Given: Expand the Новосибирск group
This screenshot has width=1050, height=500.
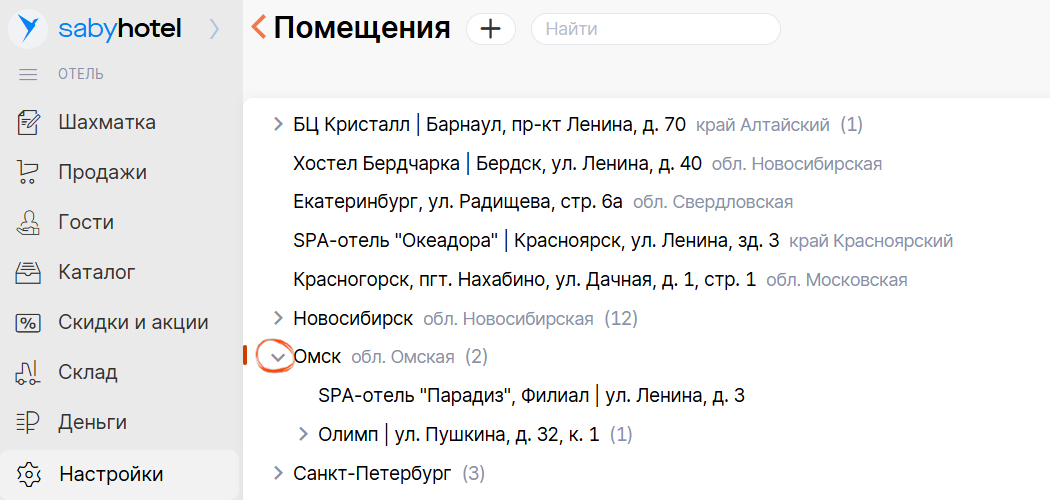Looking at the screenshot, I should (278, 318).
